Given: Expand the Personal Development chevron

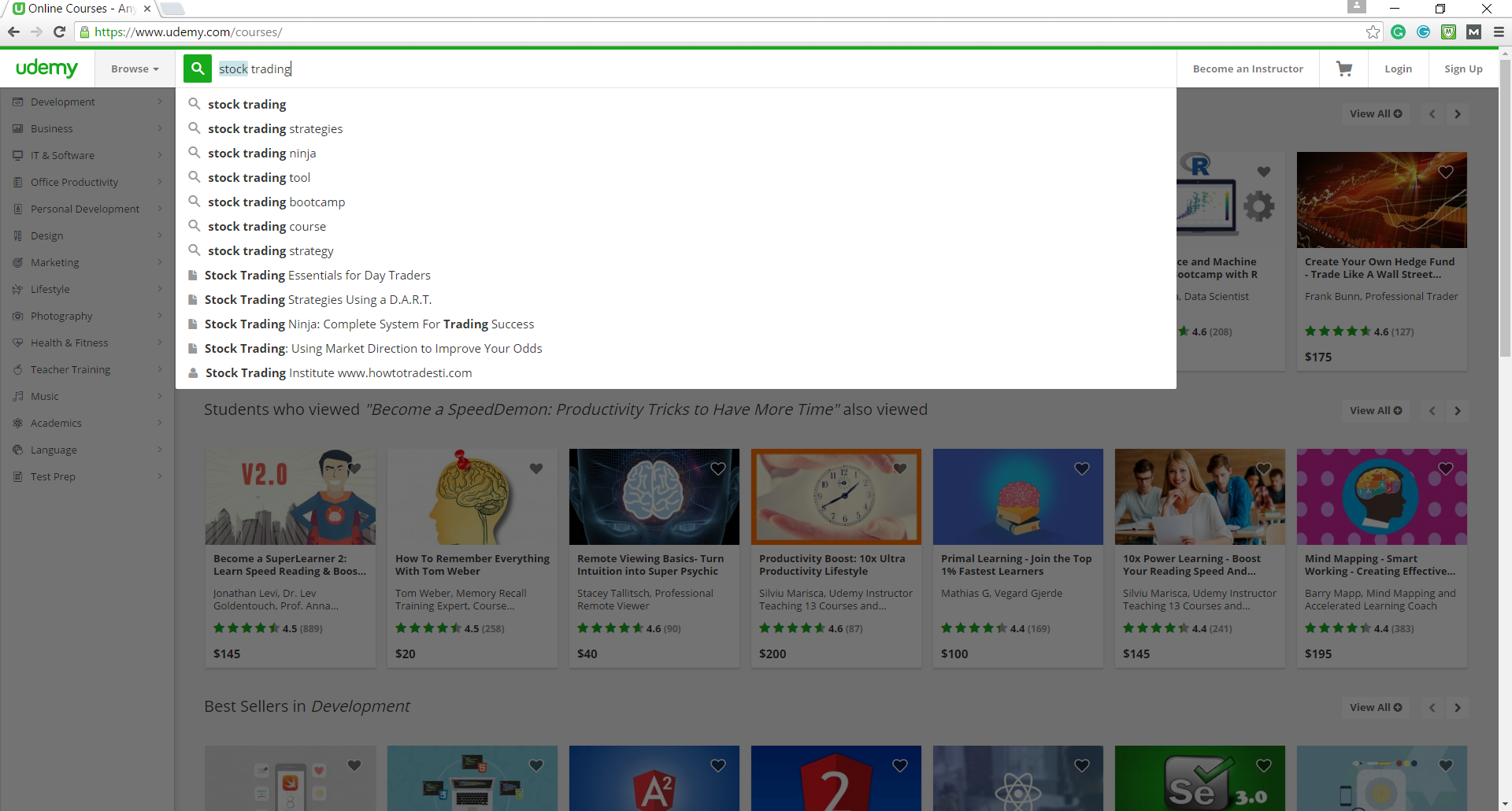Looking at the screenshot, I should point(160,209).
